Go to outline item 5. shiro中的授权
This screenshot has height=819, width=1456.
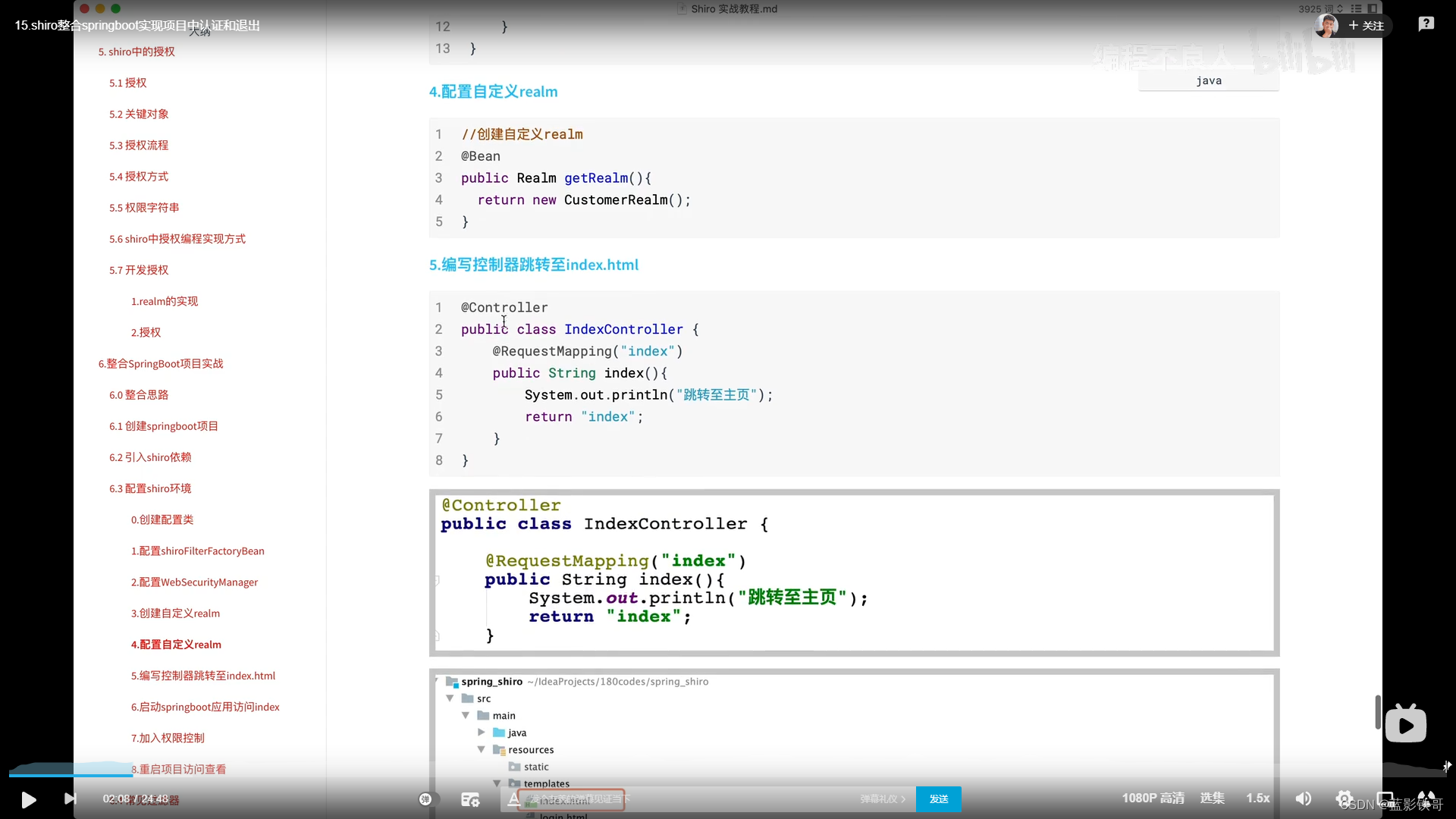(x=136, y=52)
